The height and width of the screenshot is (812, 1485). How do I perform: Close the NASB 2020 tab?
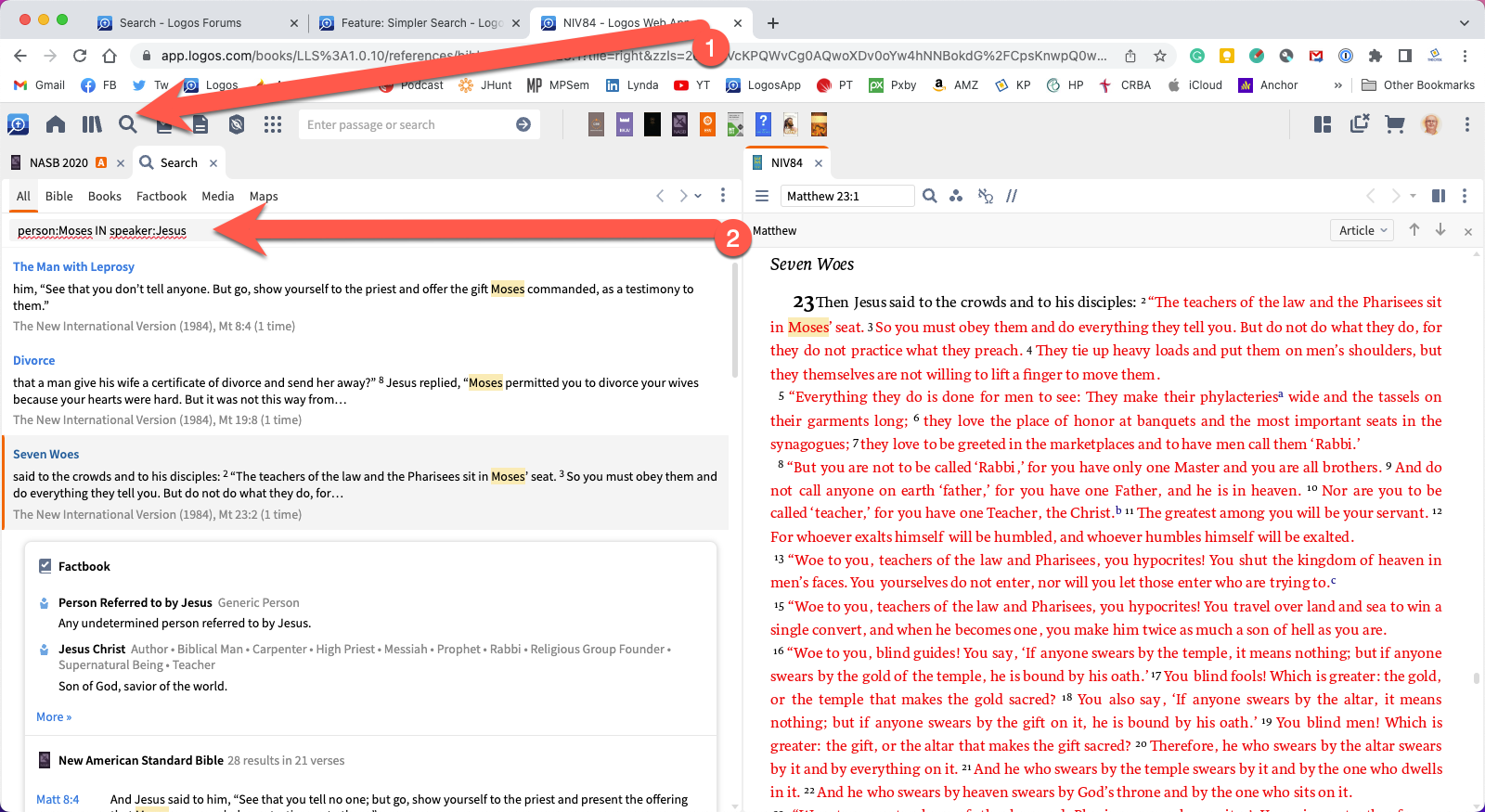point(121,163)
